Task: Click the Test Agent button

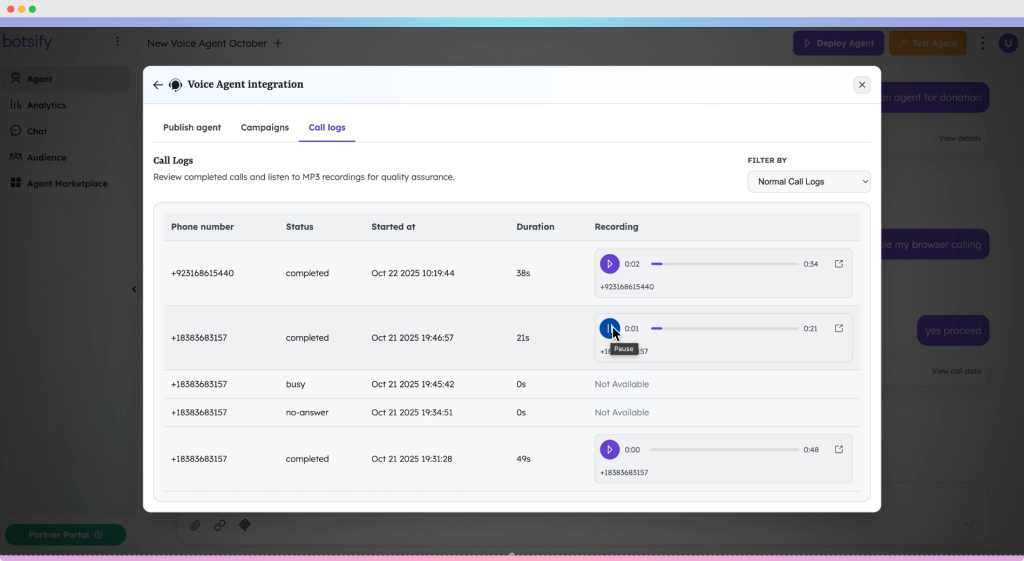Action: [927, 43]
